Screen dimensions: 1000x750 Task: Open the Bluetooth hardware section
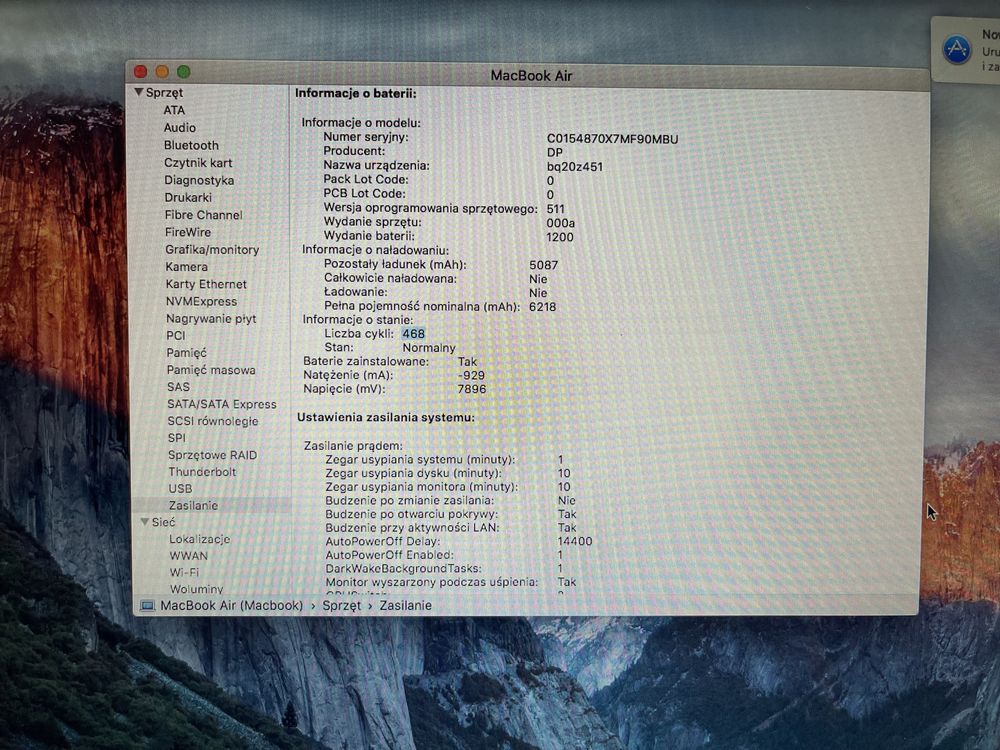[x=191, y=145]
